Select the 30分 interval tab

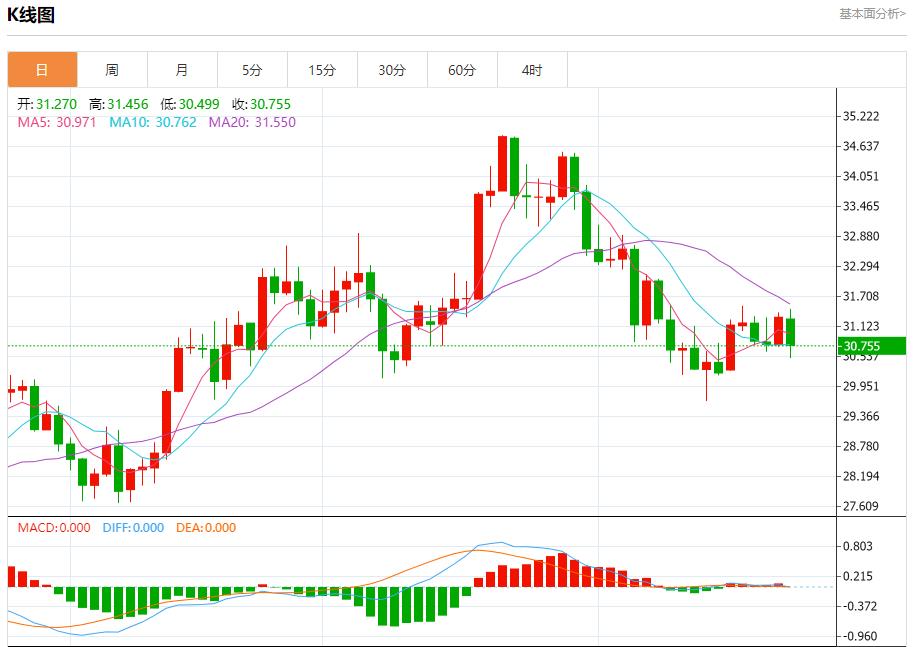[x=392, y=70]
